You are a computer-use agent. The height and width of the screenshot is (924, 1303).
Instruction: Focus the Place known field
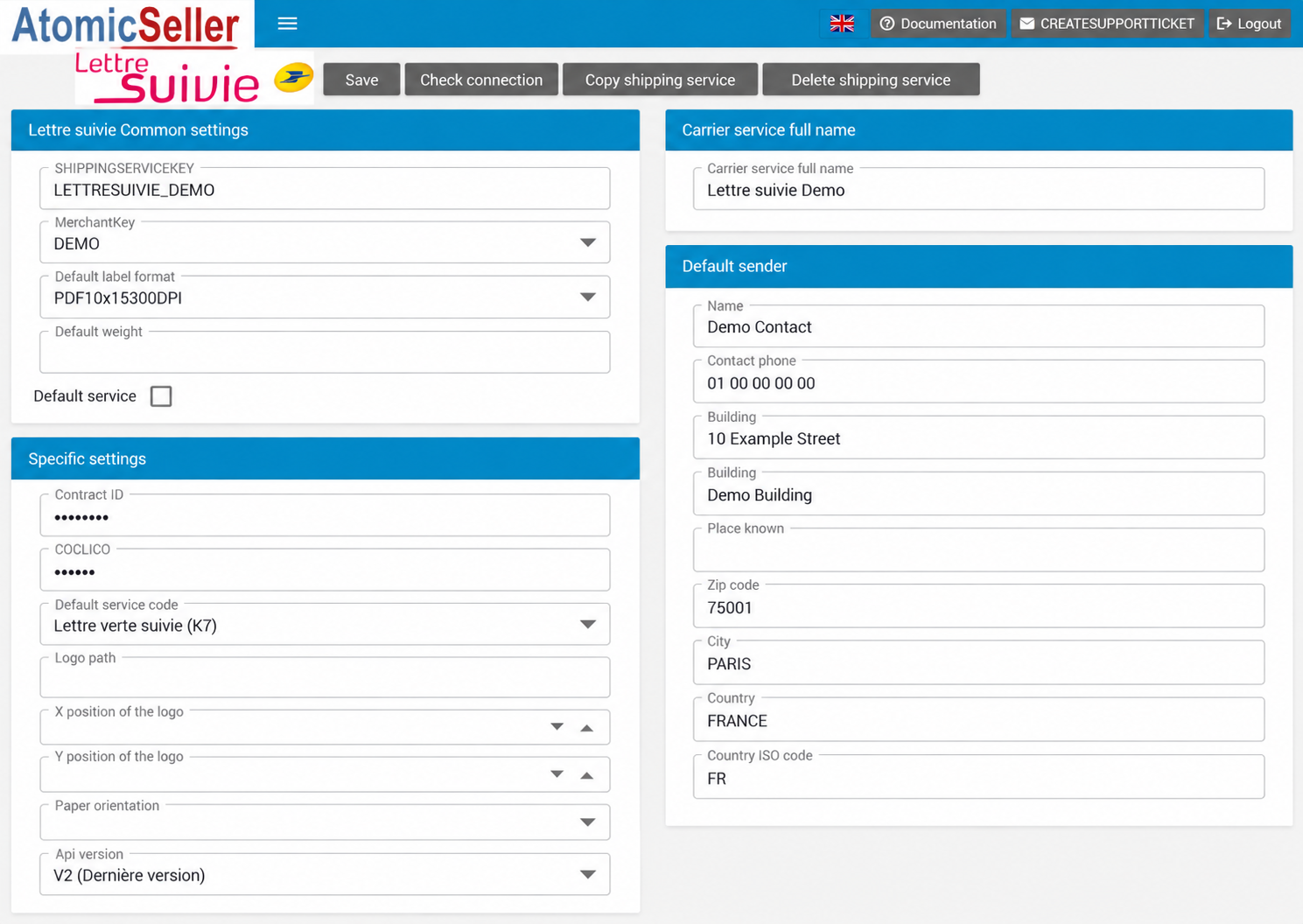(978, 549)
